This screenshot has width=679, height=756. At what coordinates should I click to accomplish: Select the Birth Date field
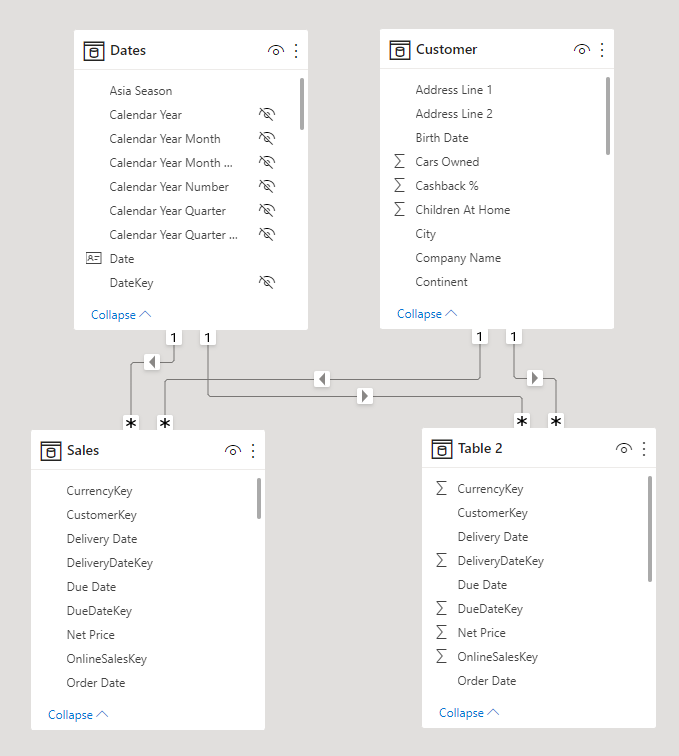(x=442, y=138)
